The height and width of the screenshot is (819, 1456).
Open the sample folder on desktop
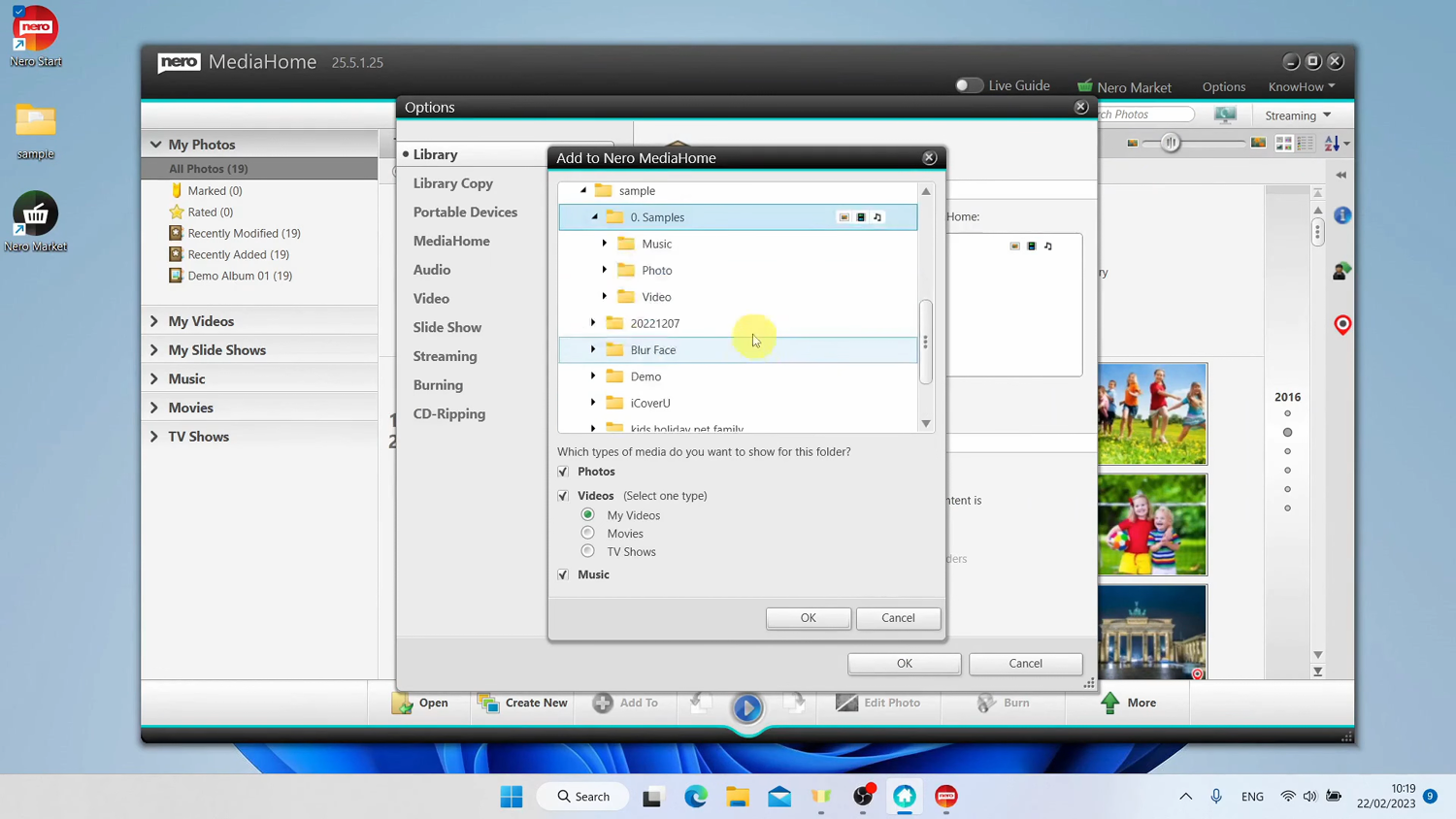coord(36,131)
